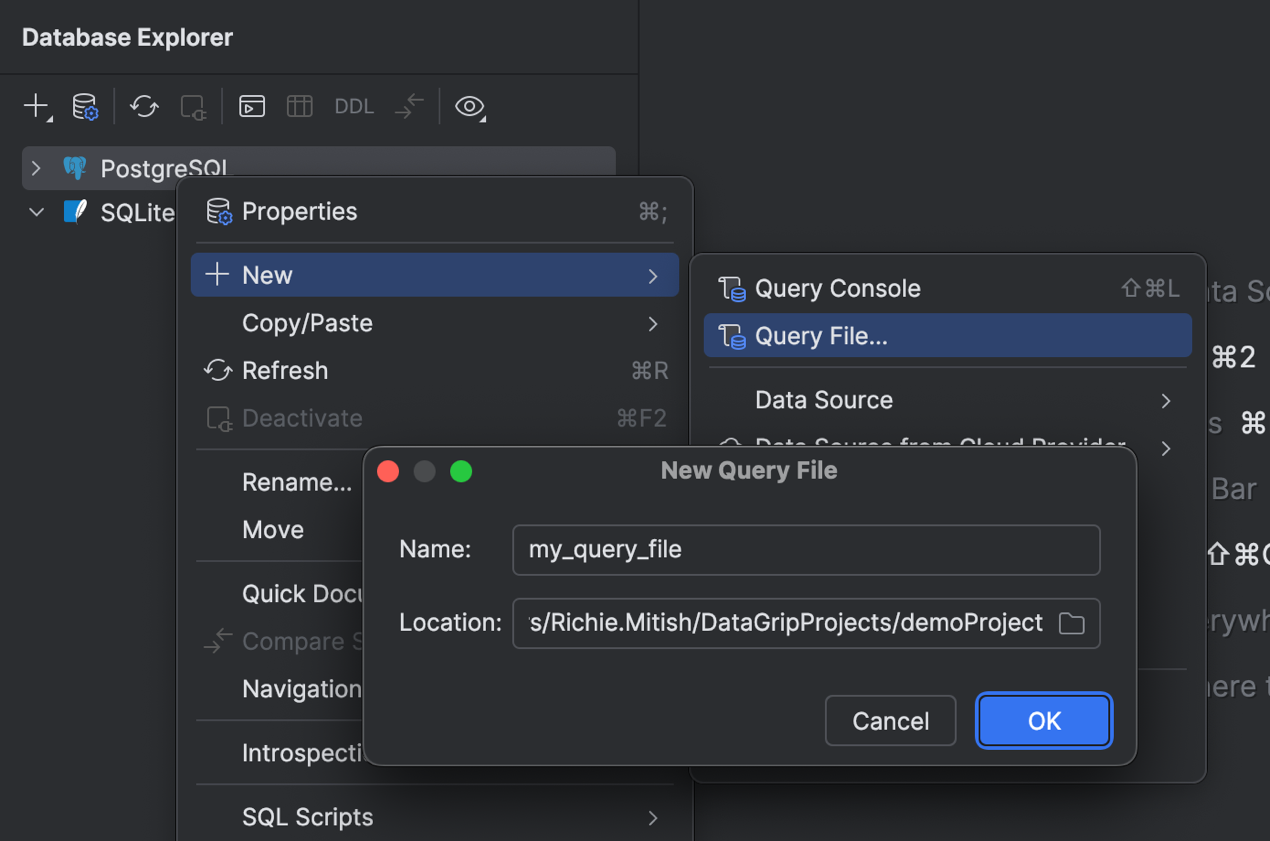Click the Refresh icon in Database Explorer toolbar
This screenshot has width=1270, height=841.
pyautogui.click(x=144, y=107)
